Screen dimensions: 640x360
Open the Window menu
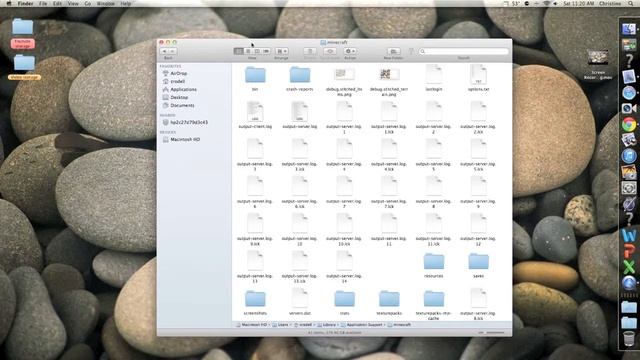pos(105,3)
